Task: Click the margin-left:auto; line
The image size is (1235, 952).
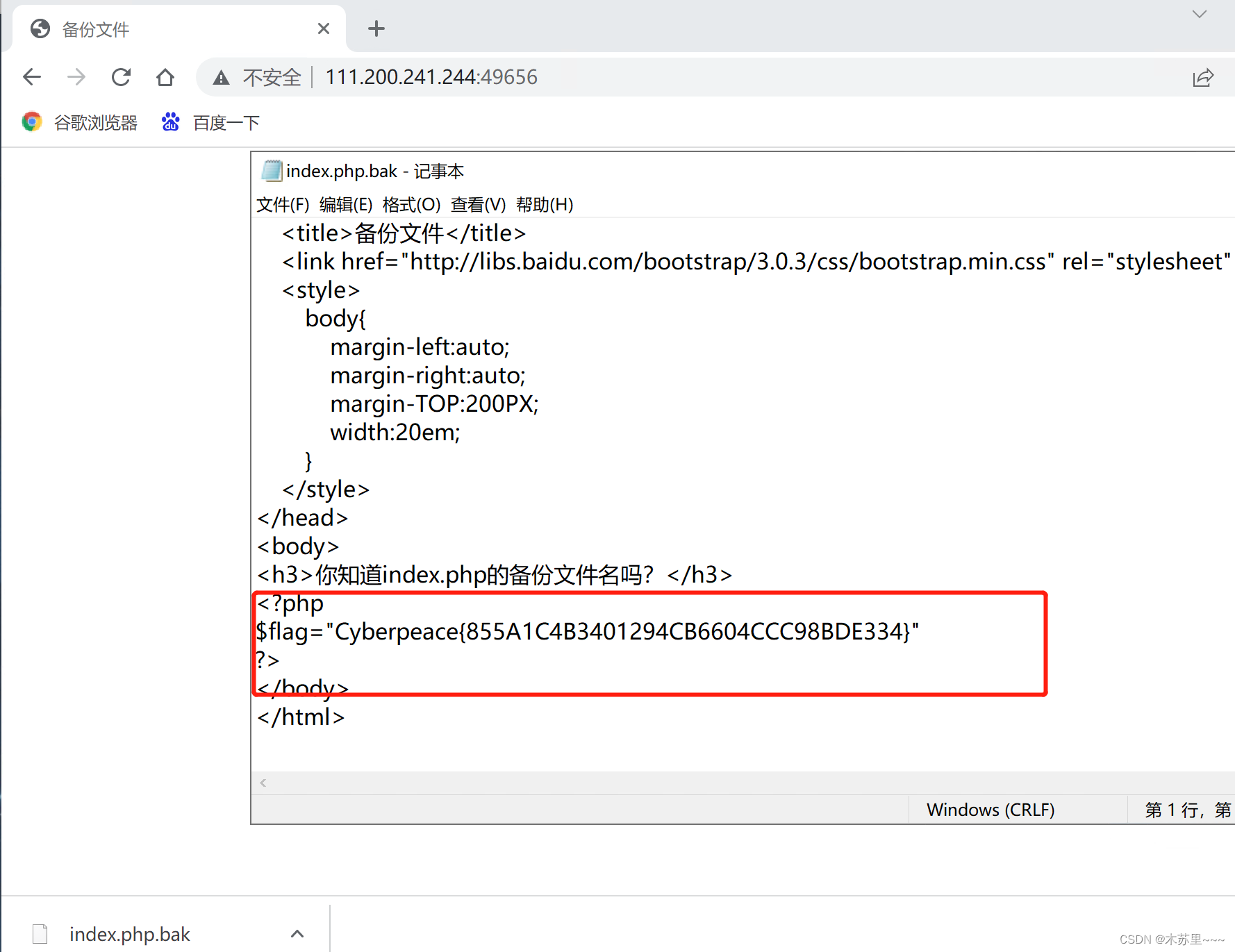Action: coord(420,347)
